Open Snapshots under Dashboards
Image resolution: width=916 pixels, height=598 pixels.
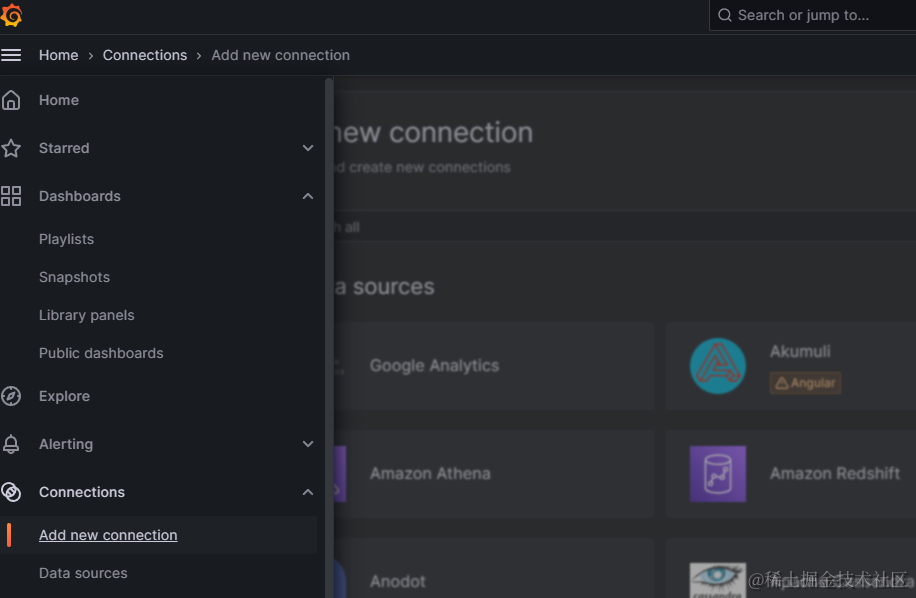74,277
